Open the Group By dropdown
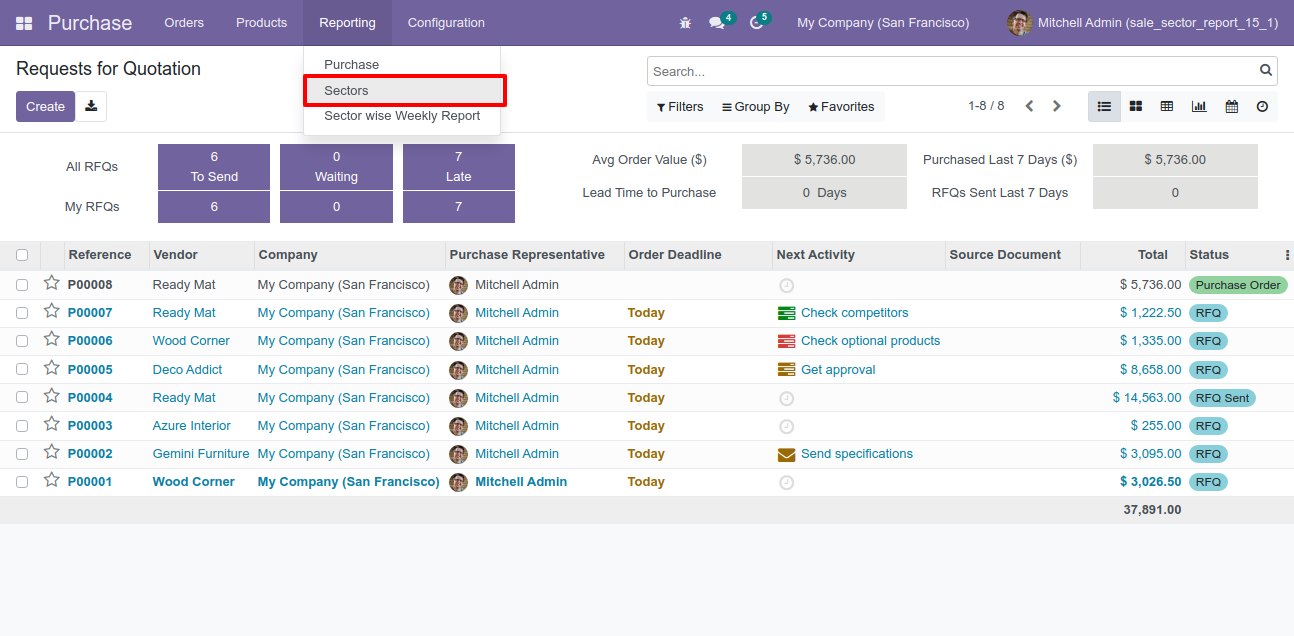 (x=756, y=107)
